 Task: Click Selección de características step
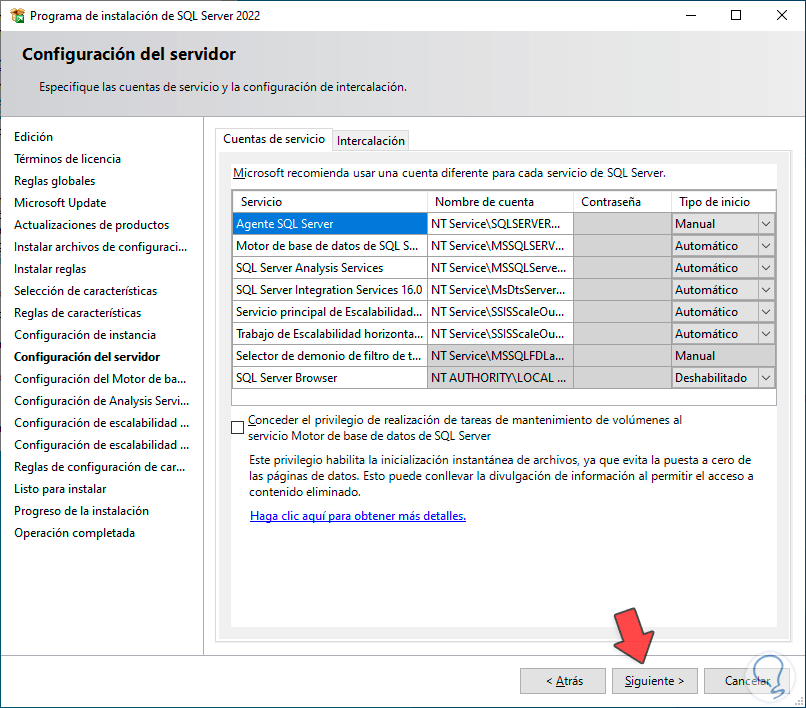[x=85, y=291]
